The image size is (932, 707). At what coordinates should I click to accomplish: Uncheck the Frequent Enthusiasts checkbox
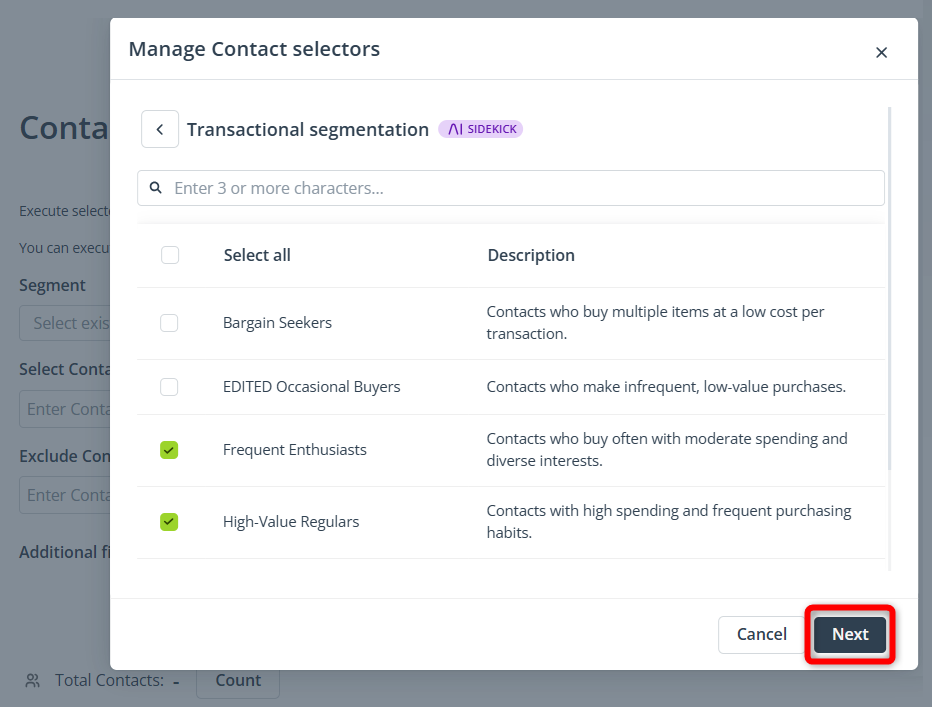click(169, 450)
